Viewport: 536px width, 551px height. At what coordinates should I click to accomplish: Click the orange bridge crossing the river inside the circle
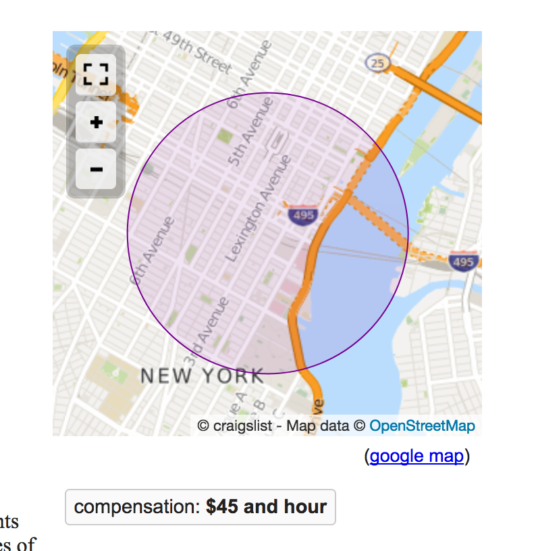[378, 221]
